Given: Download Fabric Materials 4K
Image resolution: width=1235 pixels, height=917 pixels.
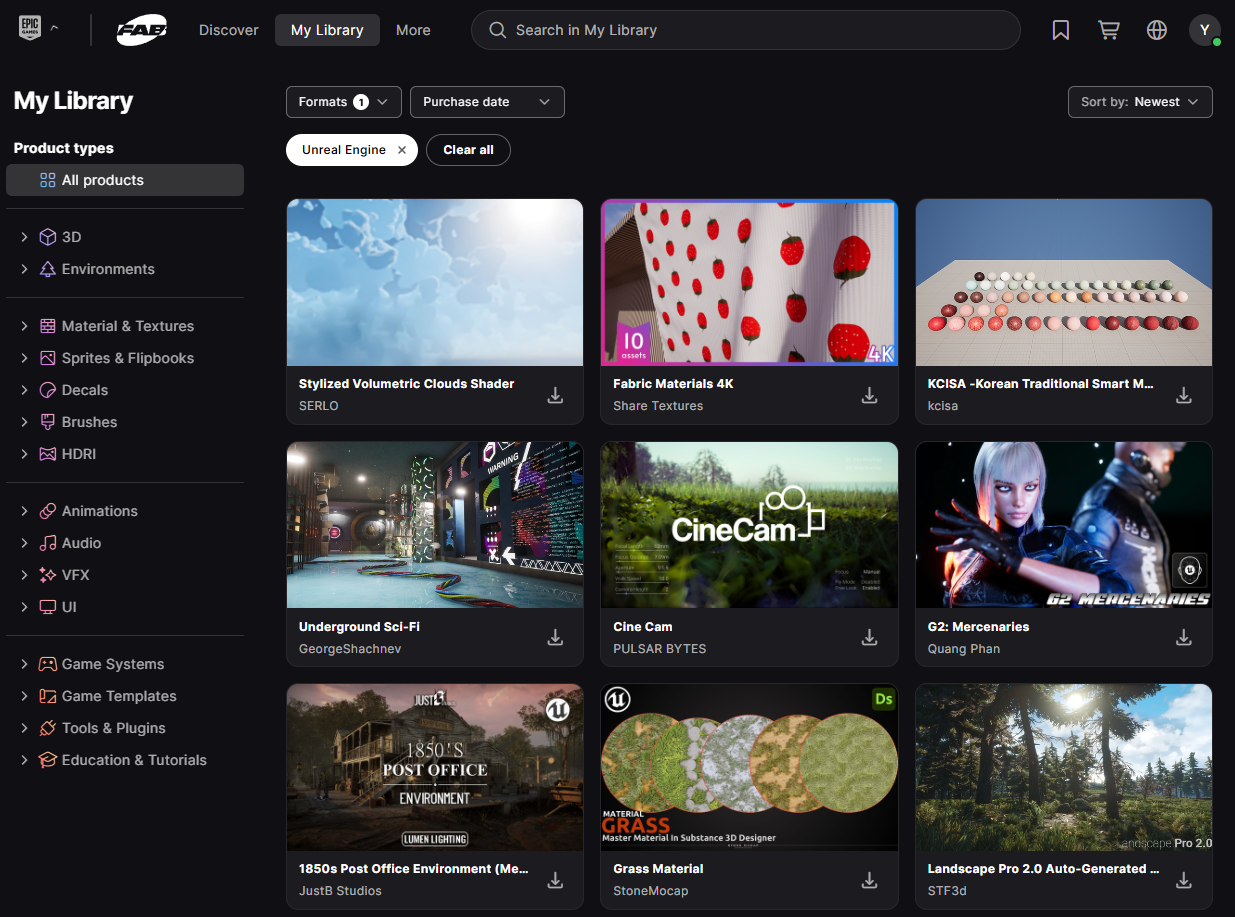Looking at the screenshot, I should click(870, 395).
